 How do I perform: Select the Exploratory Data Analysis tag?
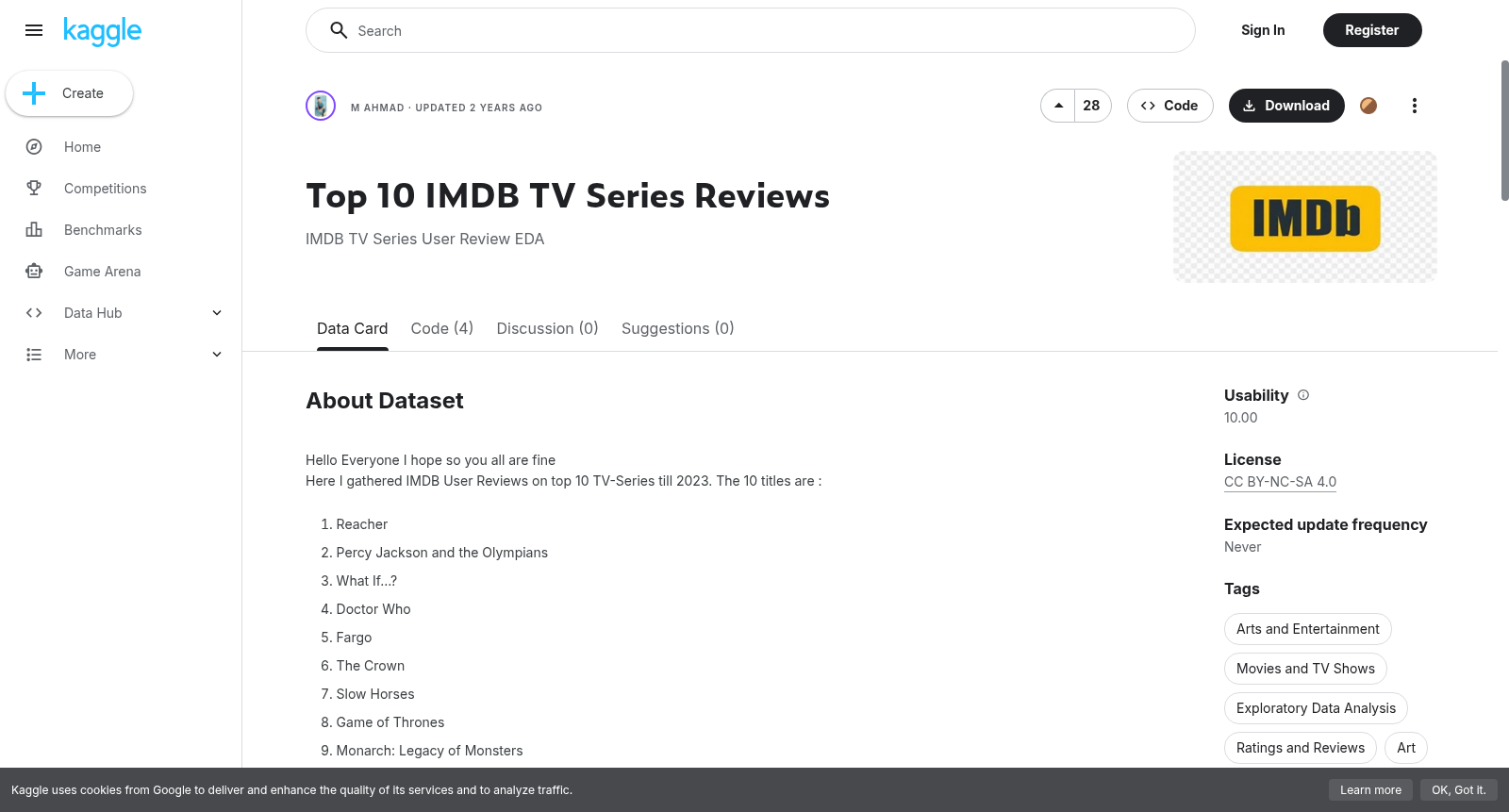click(1316, 708)
